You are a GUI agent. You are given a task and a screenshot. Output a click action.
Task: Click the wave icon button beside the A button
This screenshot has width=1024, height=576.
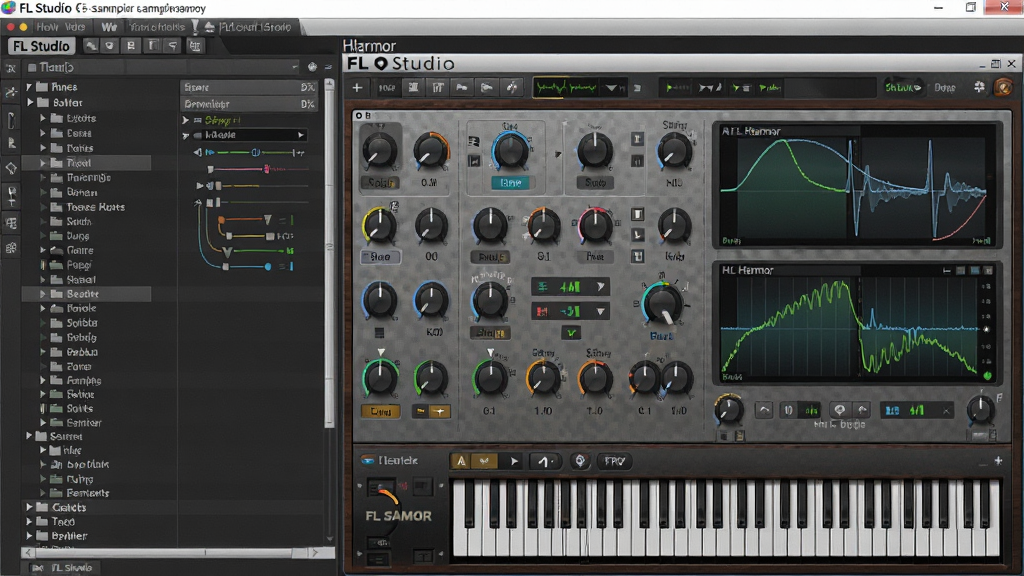[x=485, y=461]
